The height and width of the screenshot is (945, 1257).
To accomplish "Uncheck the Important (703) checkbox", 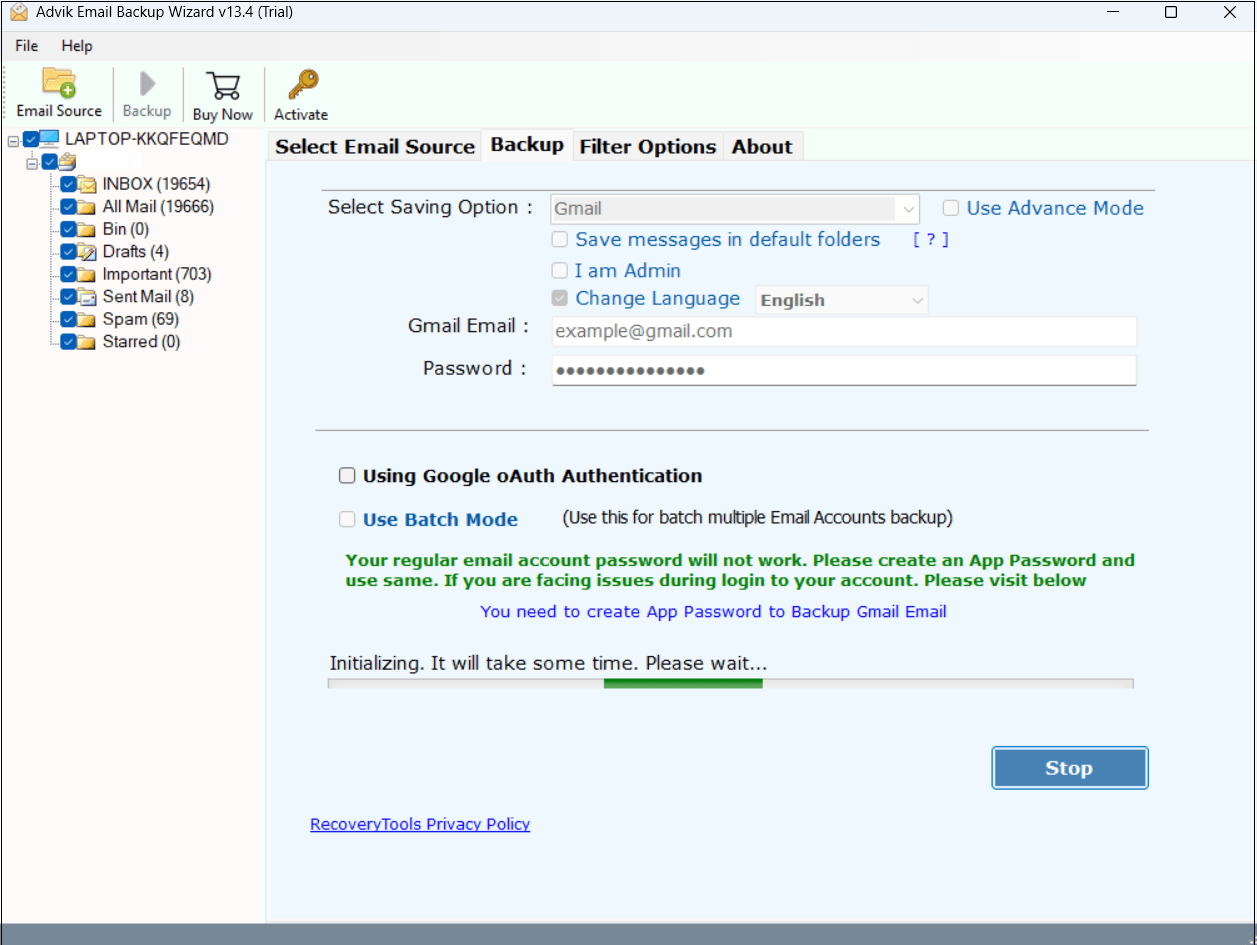I will click(68, 274).
